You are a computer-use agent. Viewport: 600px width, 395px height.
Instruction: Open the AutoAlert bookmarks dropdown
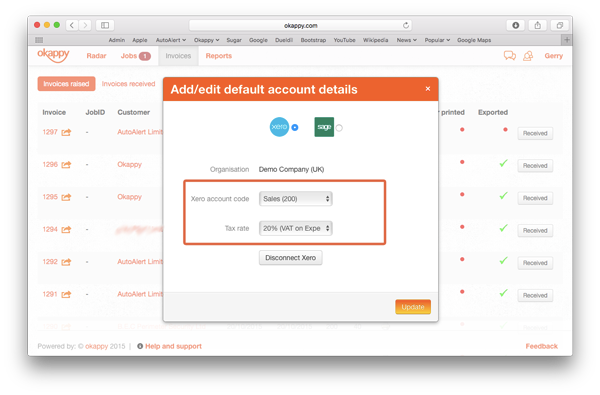(x=171, y=40)
